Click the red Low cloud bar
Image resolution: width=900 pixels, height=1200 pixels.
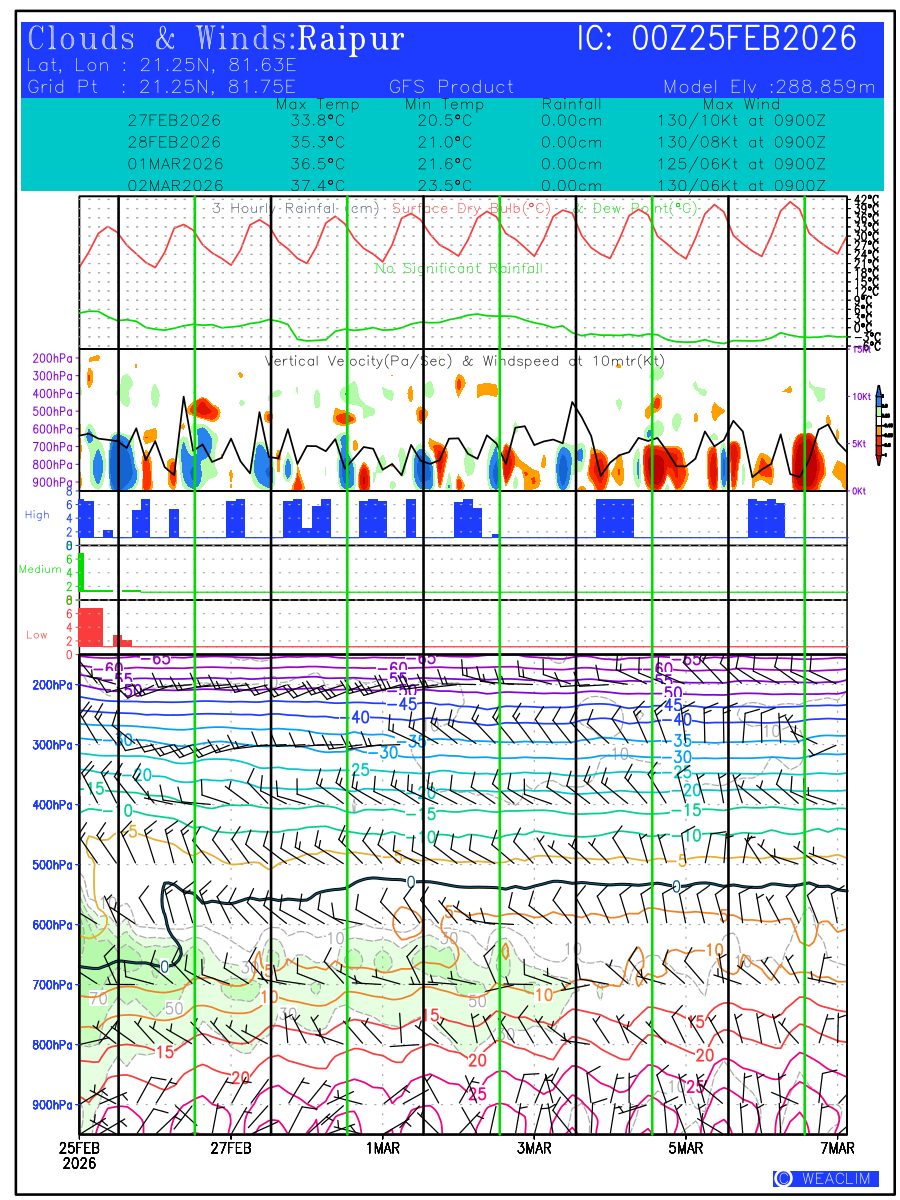(91, 626)
